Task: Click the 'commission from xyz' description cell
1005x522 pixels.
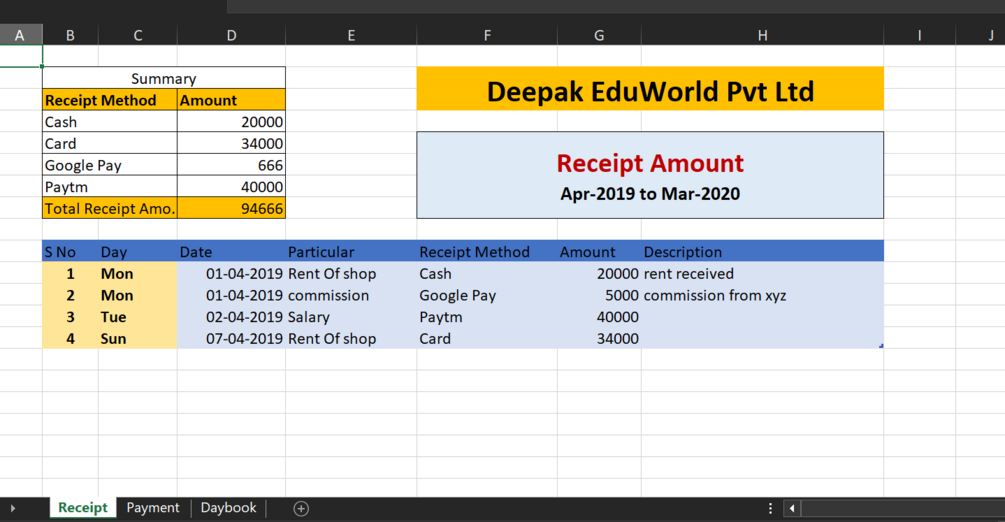Action: click(762, 296)
